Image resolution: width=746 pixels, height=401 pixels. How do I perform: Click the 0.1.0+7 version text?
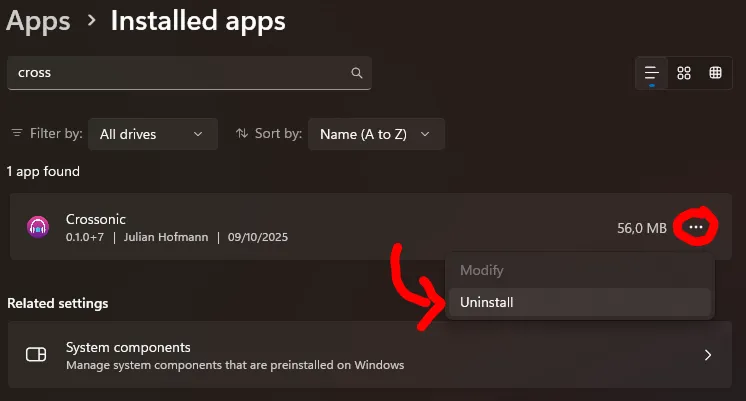85,237
